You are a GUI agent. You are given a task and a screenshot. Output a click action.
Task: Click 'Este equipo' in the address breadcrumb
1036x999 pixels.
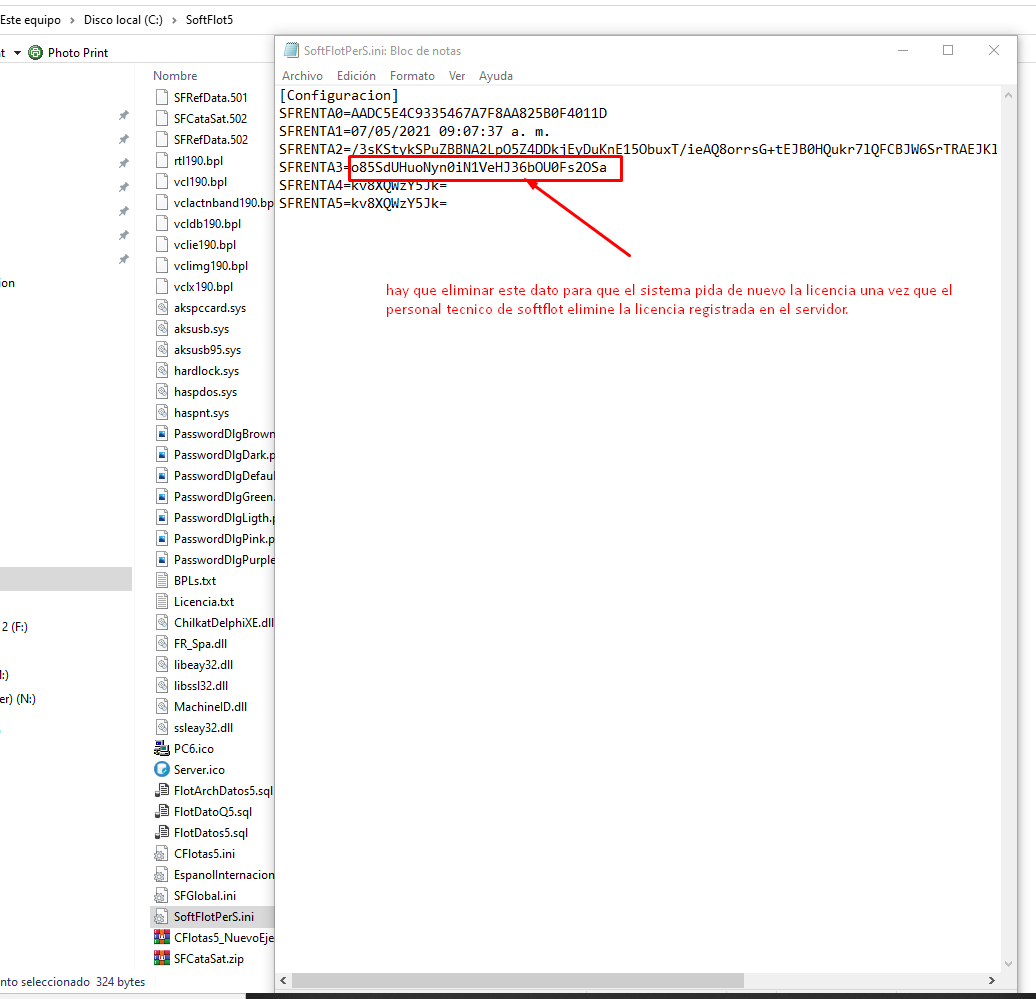30,20
